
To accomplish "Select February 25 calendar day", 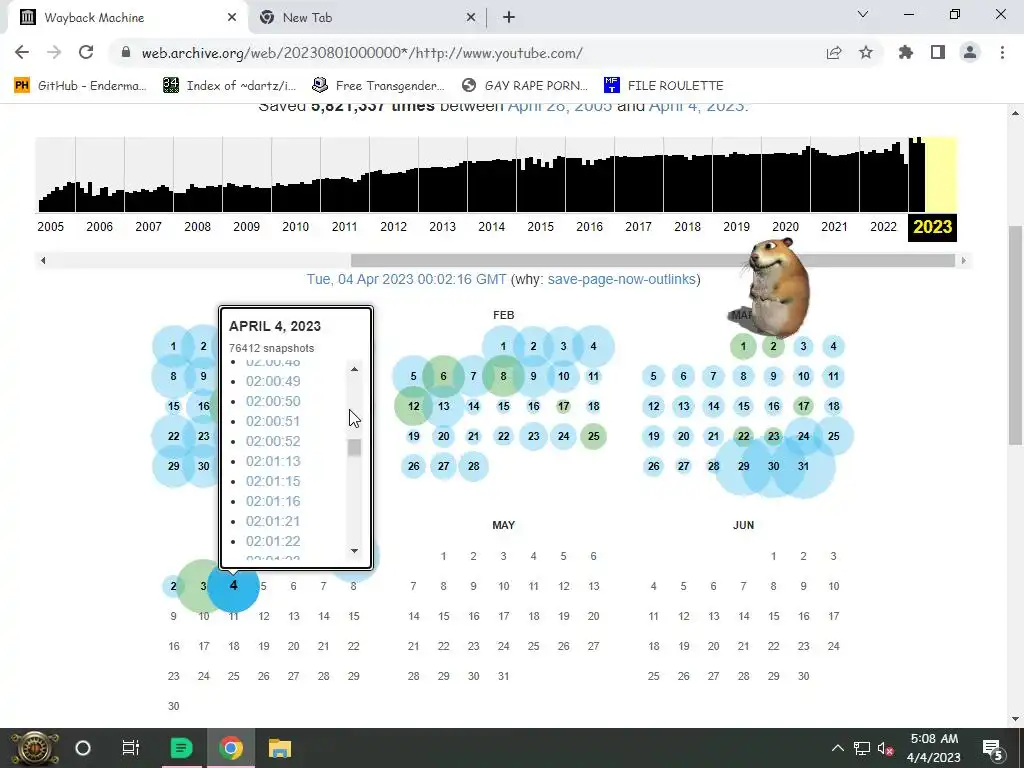I will tap(594, 436).
